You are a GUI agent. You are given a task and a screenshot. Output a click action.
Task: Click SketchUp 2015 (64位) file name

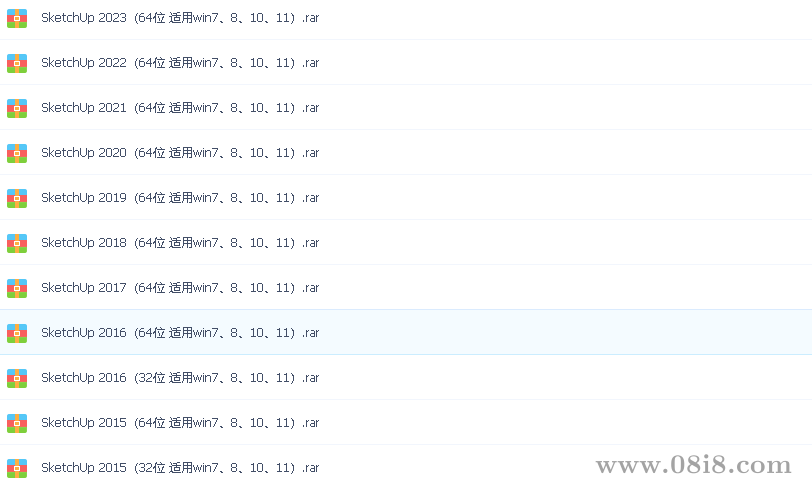[x=180, y=423]
